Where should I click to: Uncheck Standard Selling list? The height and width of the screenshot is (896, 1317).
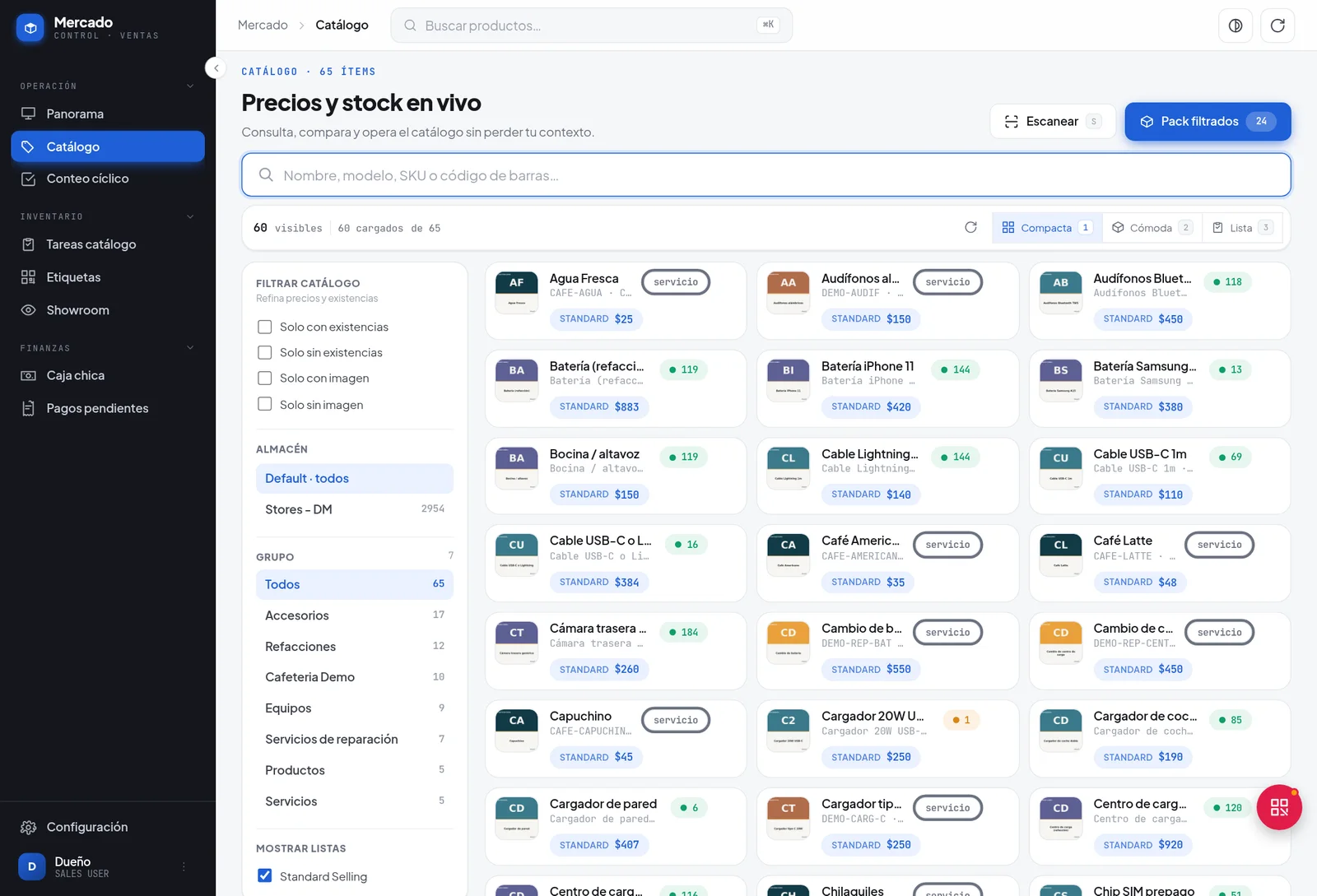click(265, 875)
